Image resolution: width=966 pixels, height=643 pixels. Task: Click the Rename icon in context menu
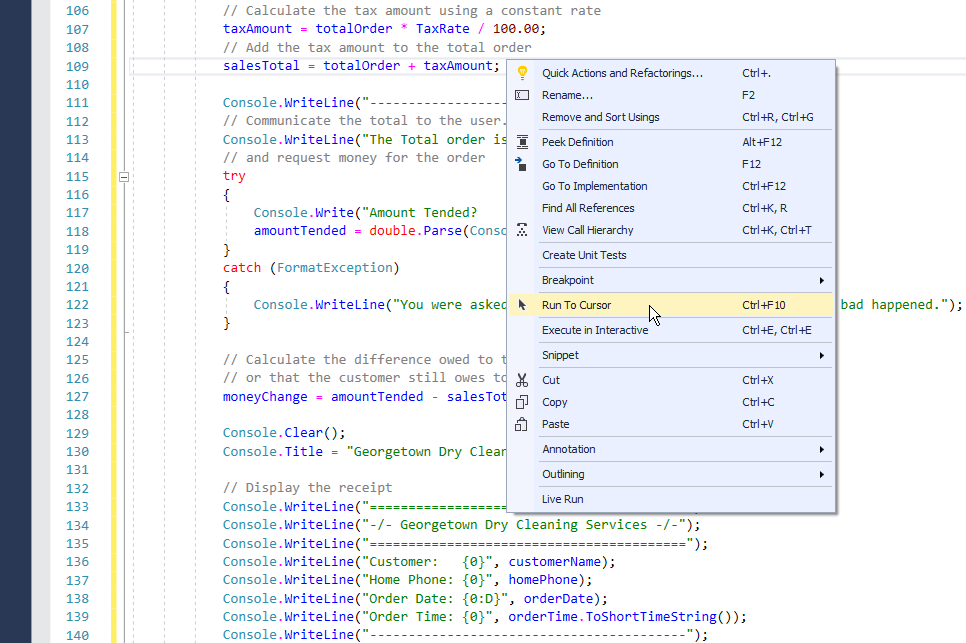point(522,95)
